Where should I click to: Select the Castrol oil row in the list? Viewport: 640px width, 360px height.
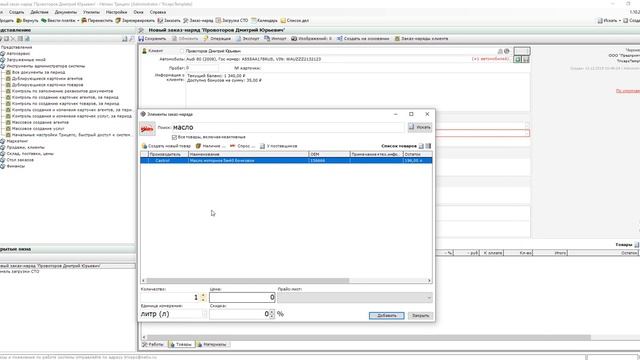[x=286, y=161]
